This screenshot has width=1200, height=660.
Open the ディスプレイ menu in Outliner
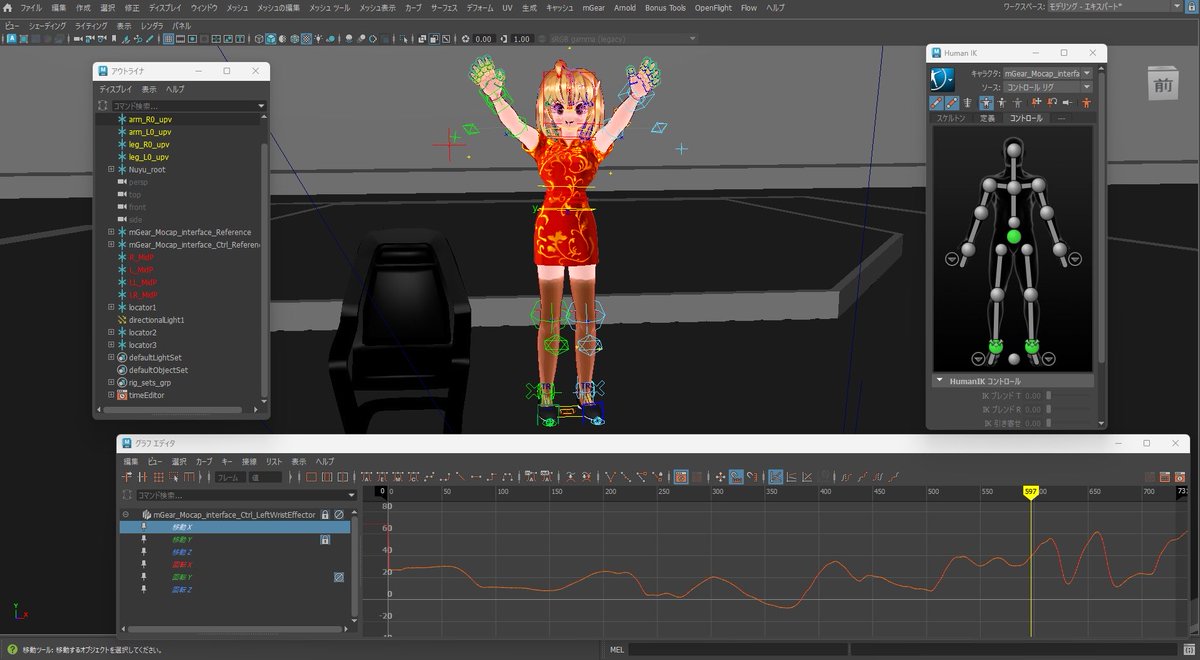click(116, 89)
